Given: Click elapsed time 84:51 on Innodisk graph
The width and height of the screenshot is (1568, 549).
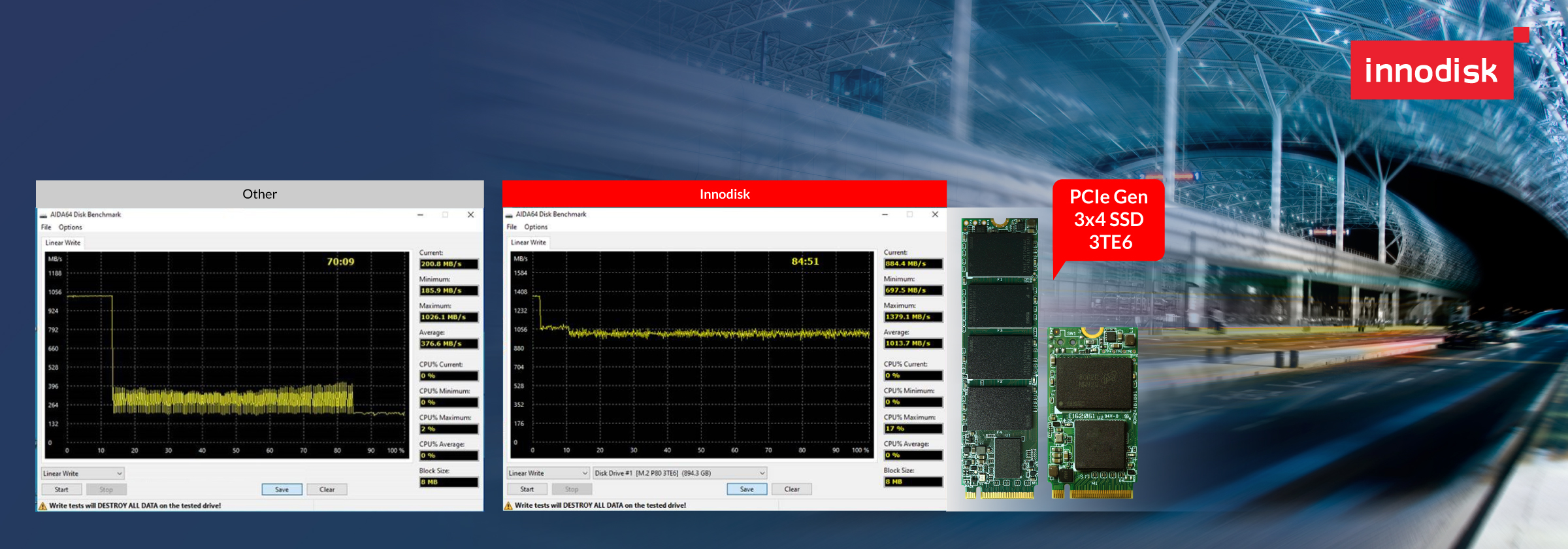Looking at the screenshot, I should (x=805, y=261).
